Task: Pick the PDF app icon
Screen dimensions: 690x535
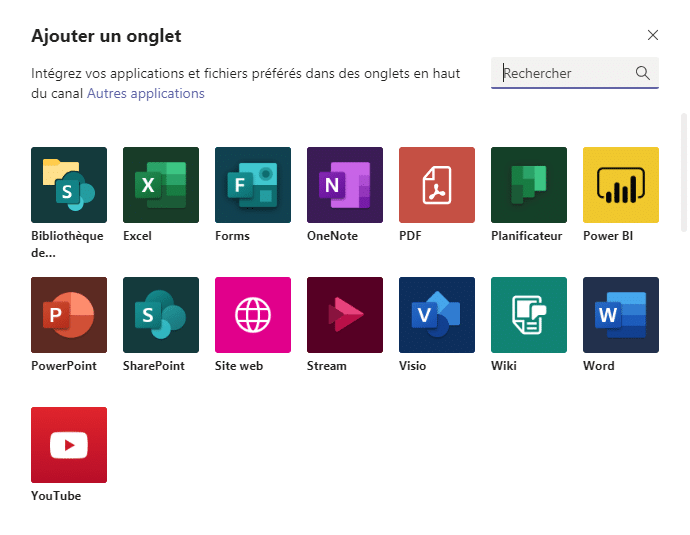Action: [437, 185]
